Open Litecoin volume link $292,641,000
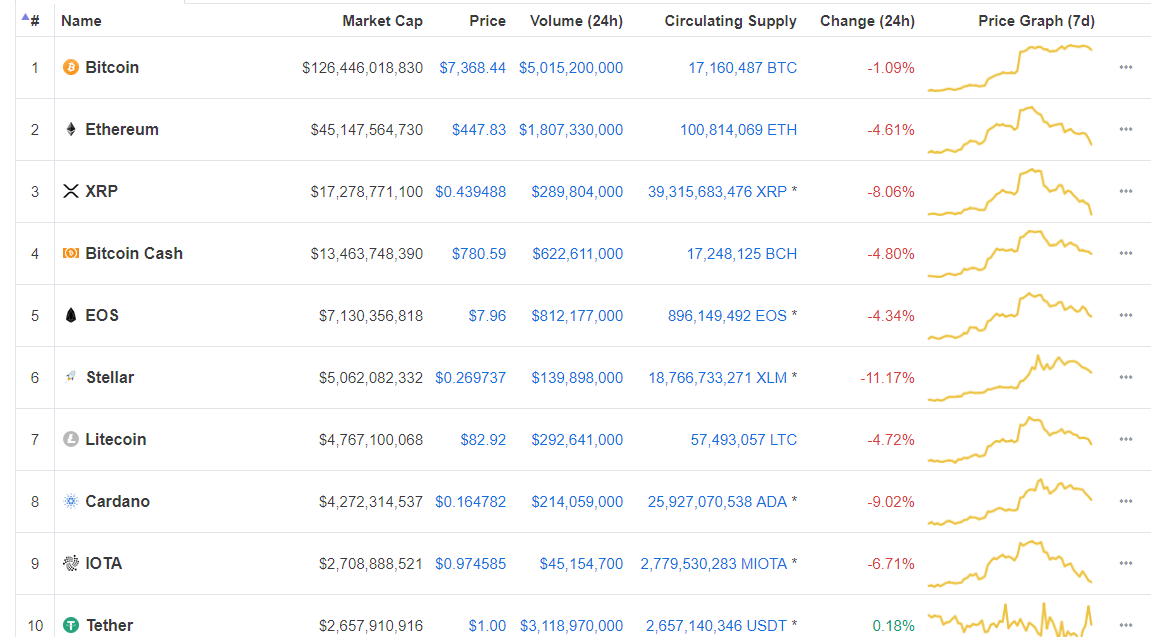The width and height of the screenshot is (1176, 637). (577, 440)
